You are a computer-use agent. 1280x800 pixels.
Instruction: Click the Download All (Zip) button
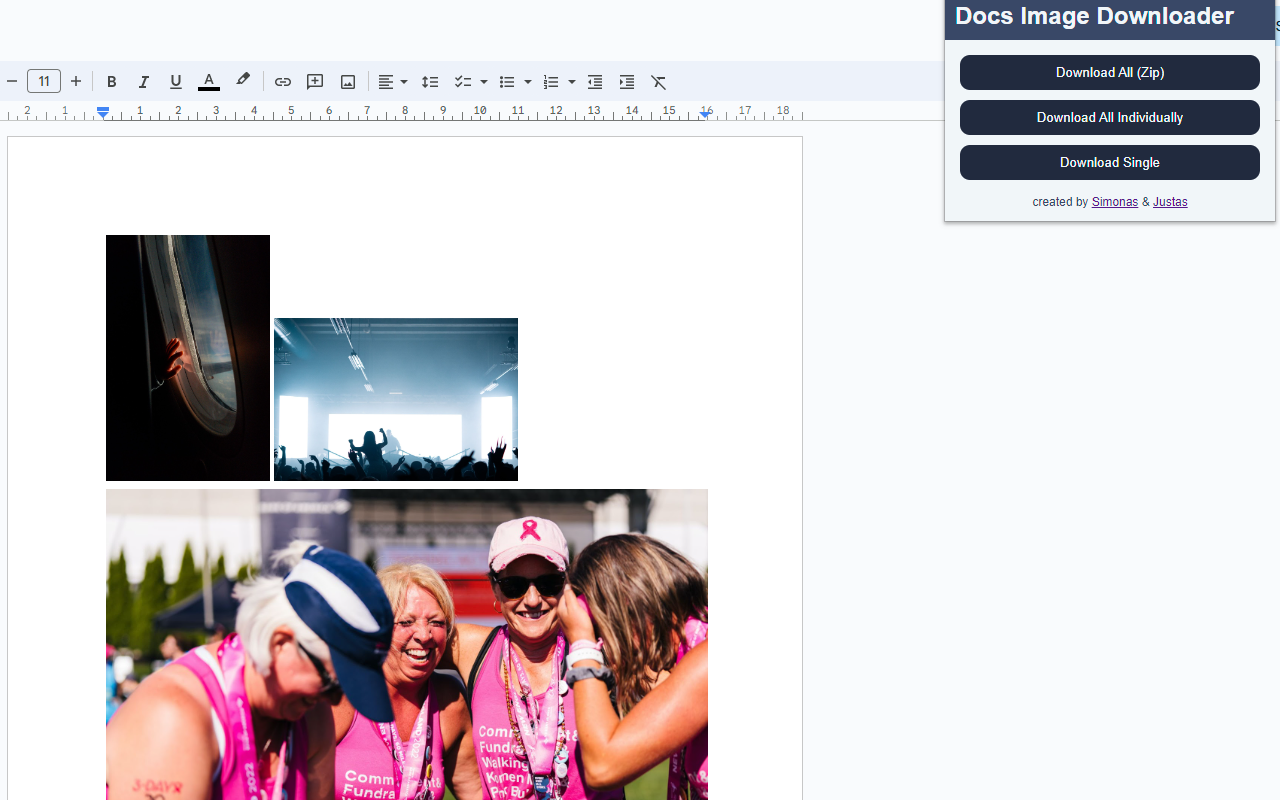1109,72
